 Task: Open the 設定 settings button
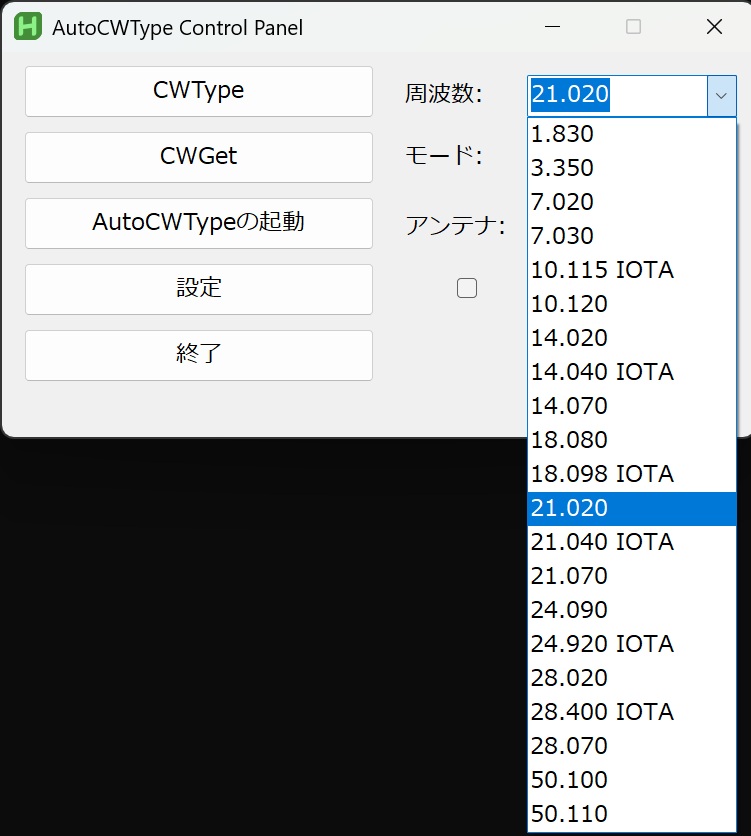click(x=199, y=290)
